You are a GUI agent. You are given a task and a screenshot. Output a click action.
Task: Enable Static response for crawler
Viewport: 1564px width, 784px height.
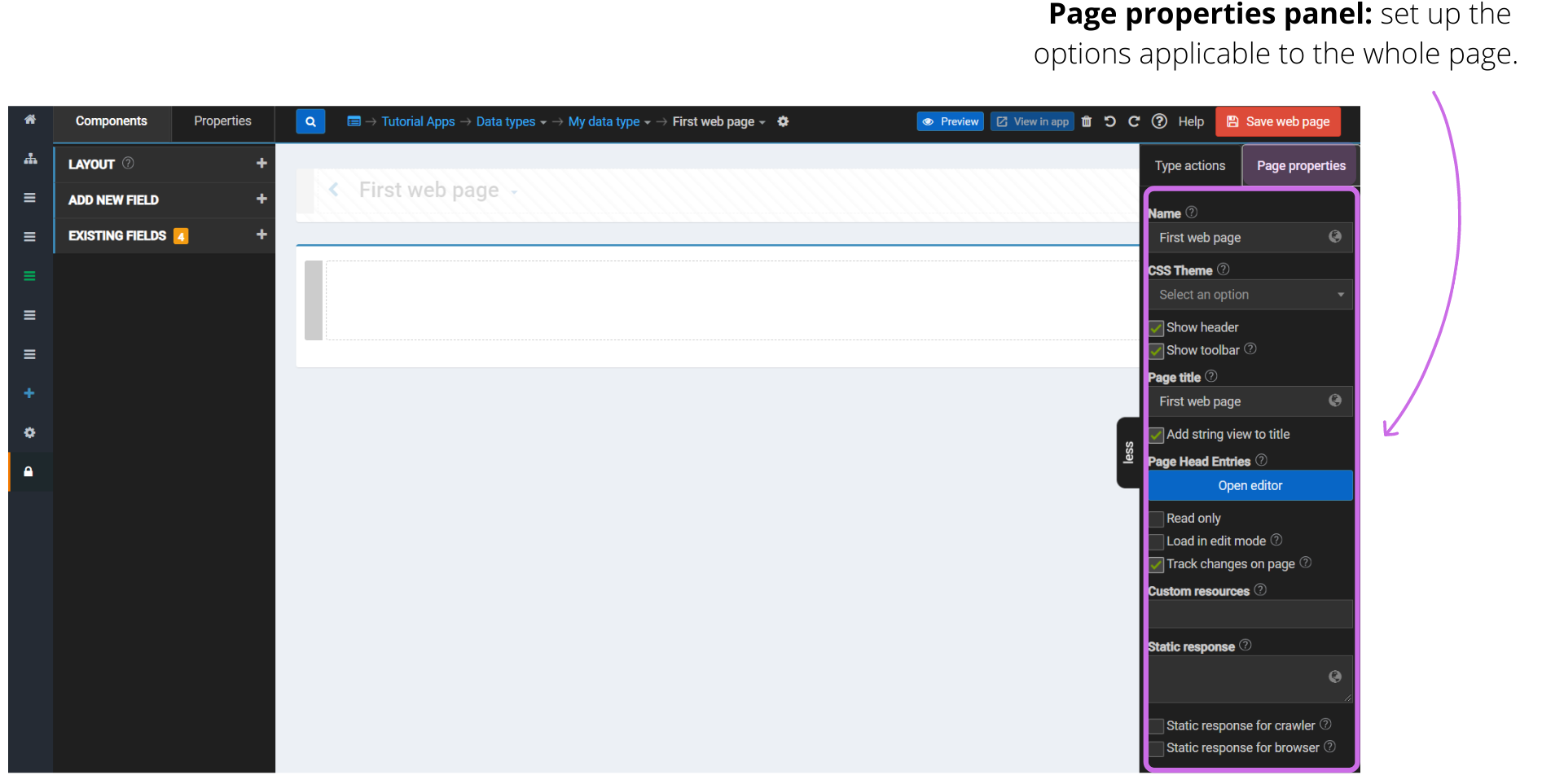point(1156,726)
